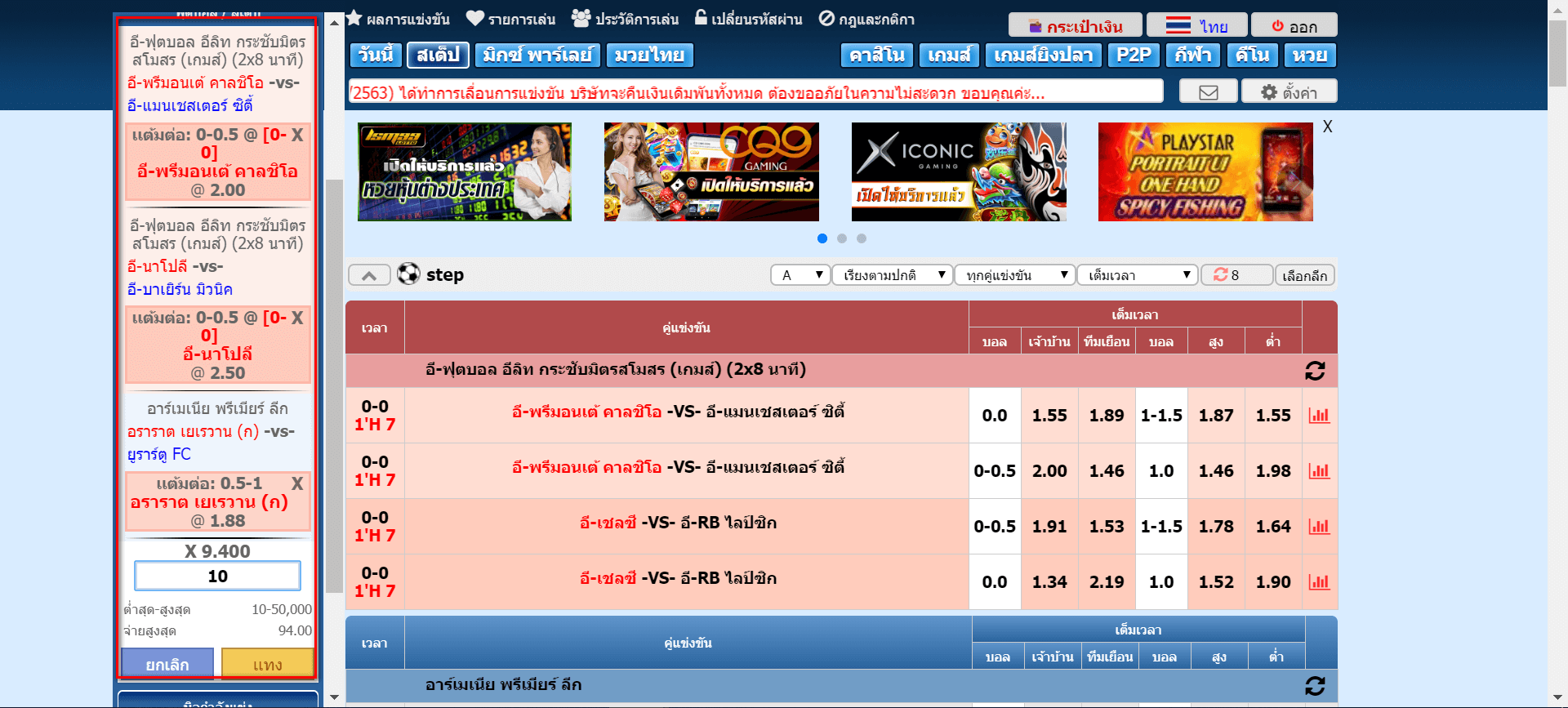Select the second banner carousel dot
Screen dimensions: 1568x708
pyautogui.click(x=842, y=238)
